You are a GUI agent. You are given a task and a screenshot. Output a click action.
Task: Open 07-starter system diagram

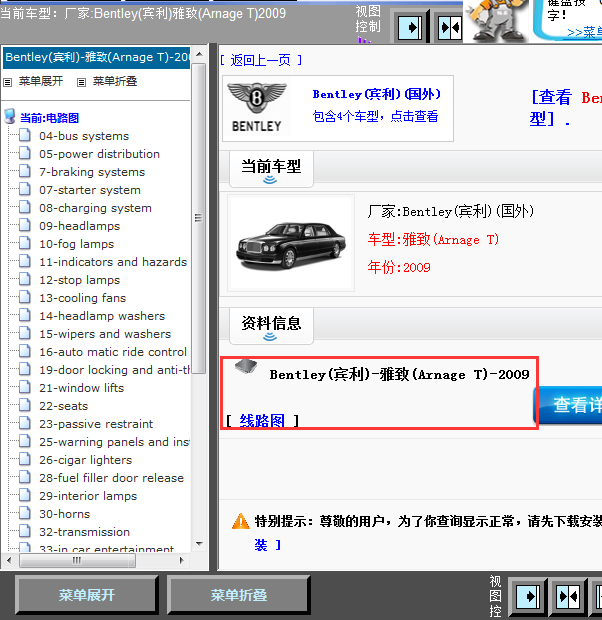pos(90,190)
